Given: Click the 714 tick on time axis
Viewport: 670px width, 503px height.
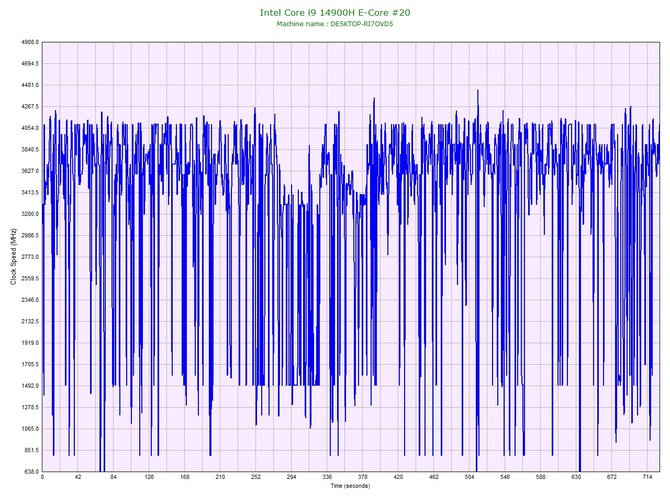Looking at the screenshot, I should tap(647, 477).
